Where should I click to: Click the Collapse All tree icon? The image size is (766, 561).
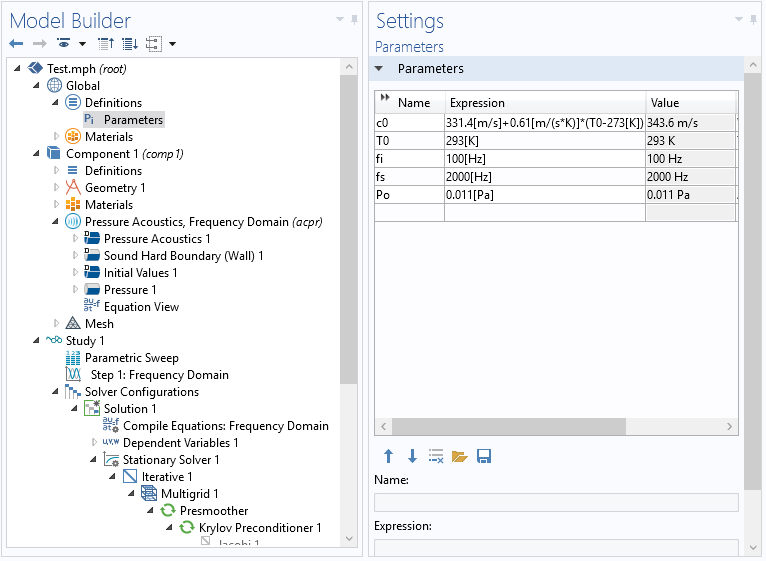pos(106,44)
